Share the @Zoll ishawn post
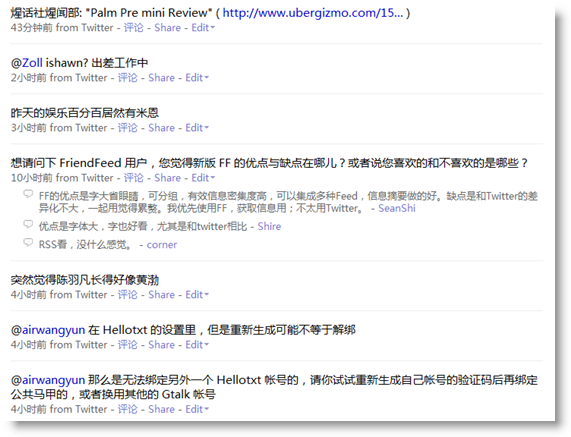571x437 pixels. (x=161, y=78)
